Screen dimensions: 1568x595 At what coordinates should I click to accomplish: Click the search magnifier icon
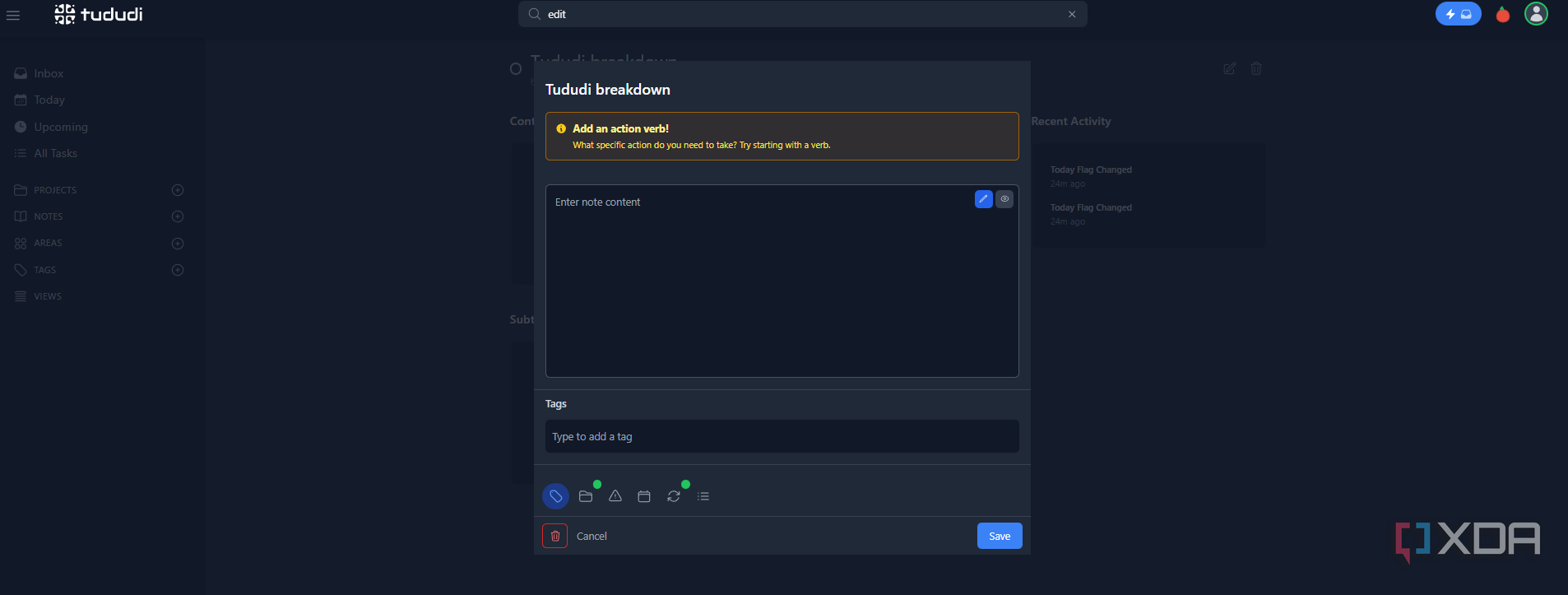(535, 14)
